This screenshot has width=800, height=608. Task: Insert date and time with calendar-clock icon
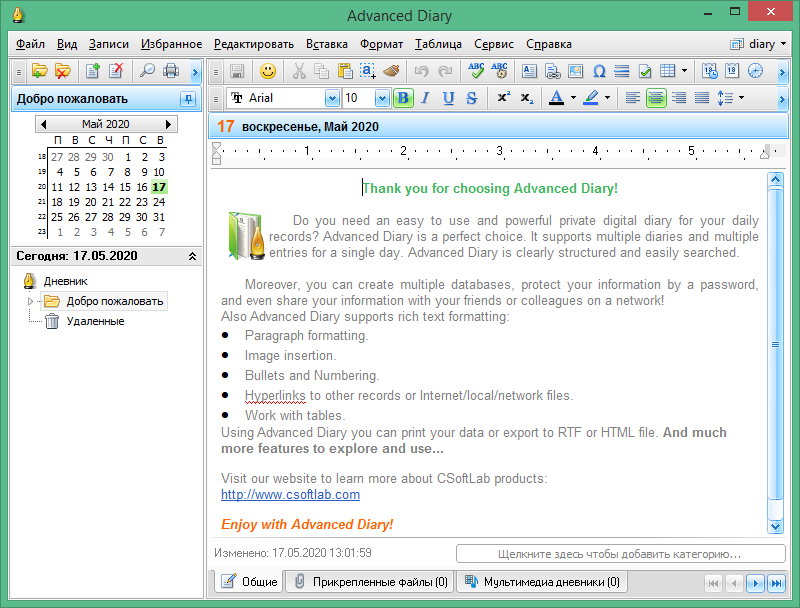tap(709, 71)
